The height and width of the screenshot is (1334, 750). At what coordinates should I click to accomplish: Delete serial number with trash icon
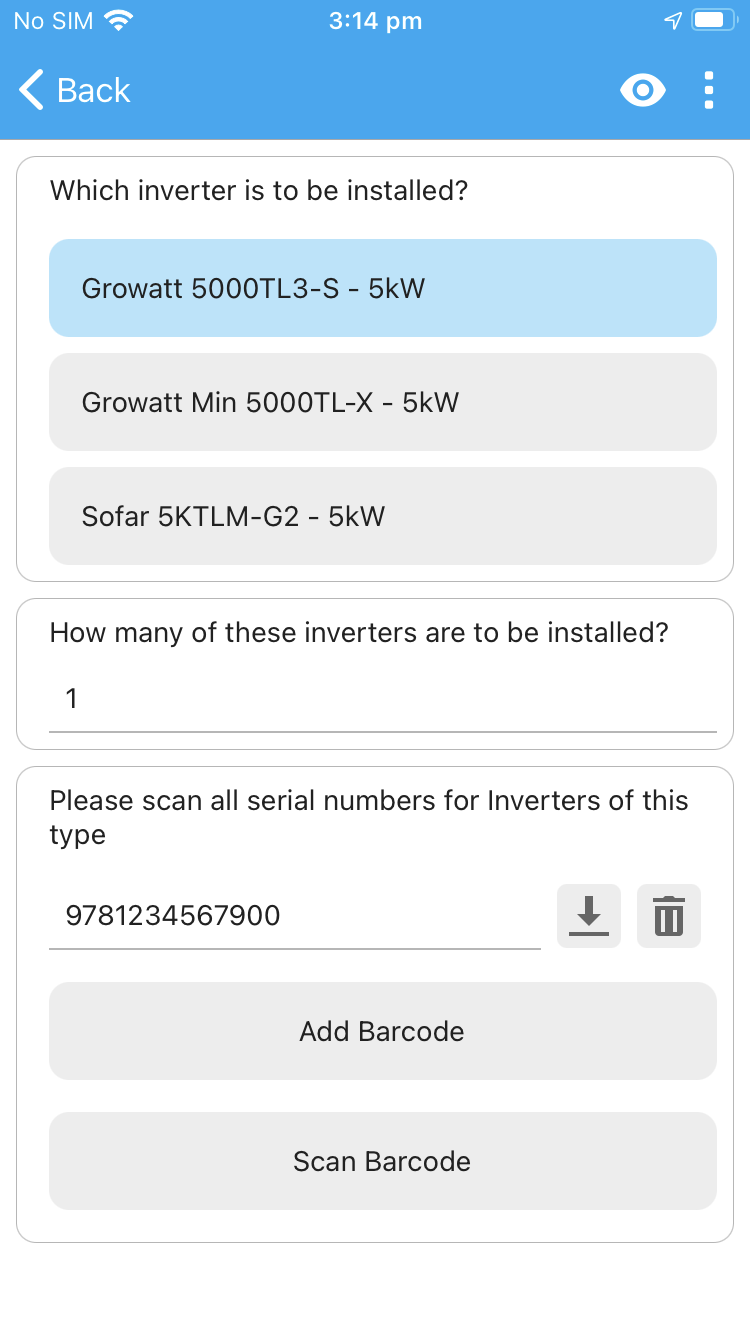coord(669,916)
